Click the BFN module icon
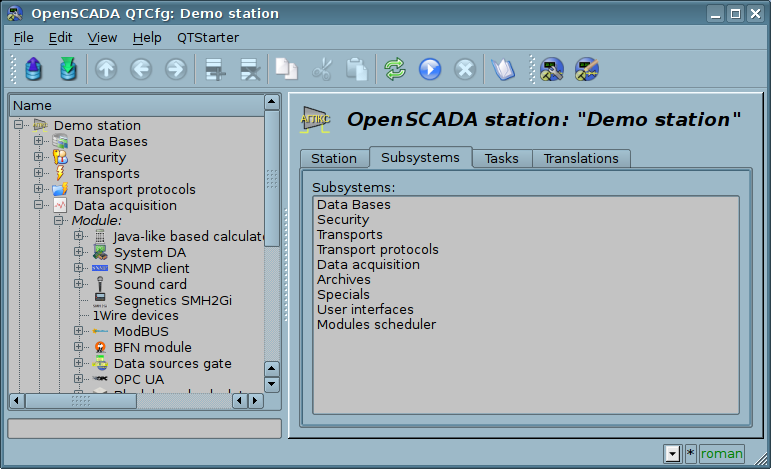Viewport: 771px width, 469px height. pyautogui.click(x=100, y=348)
